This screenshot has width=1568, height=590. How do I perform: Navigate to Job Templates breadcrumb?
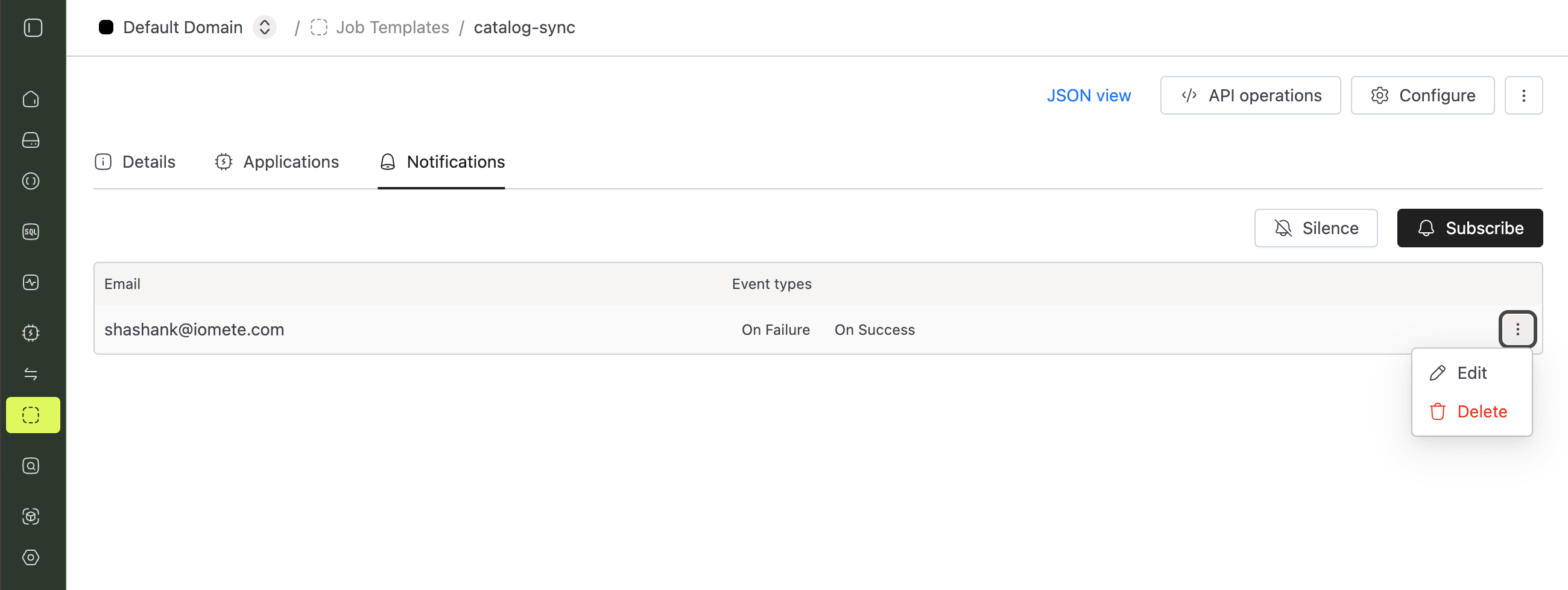click(x=392, y=27)
